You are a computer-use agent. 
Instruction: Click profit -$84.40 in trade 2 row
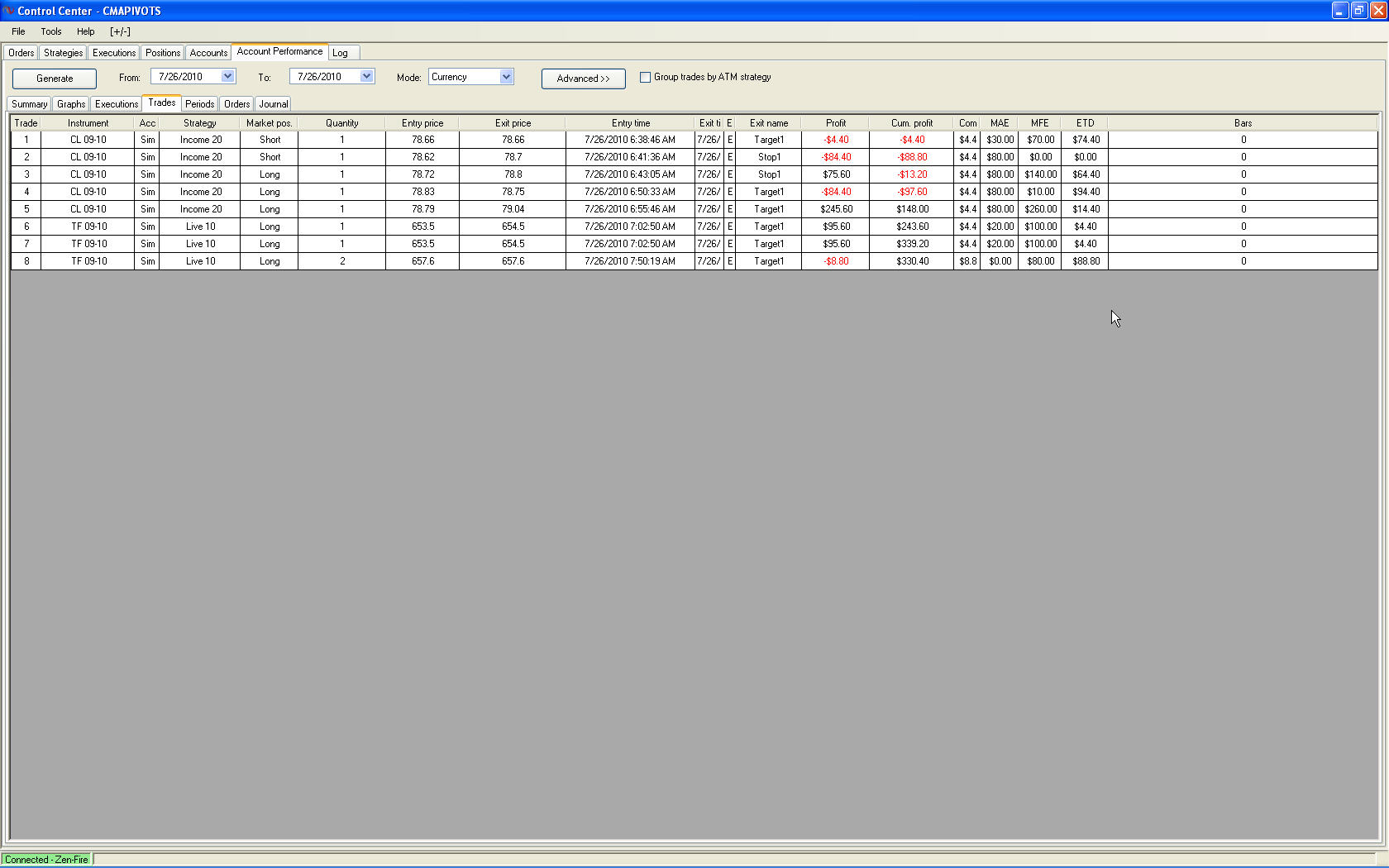coord(836,157)
